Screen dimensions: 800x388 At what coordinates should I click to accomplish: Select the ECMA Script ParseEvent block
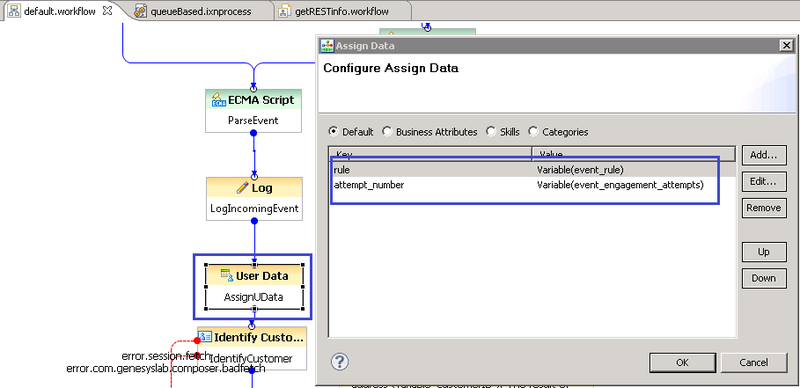pos(253,111)
